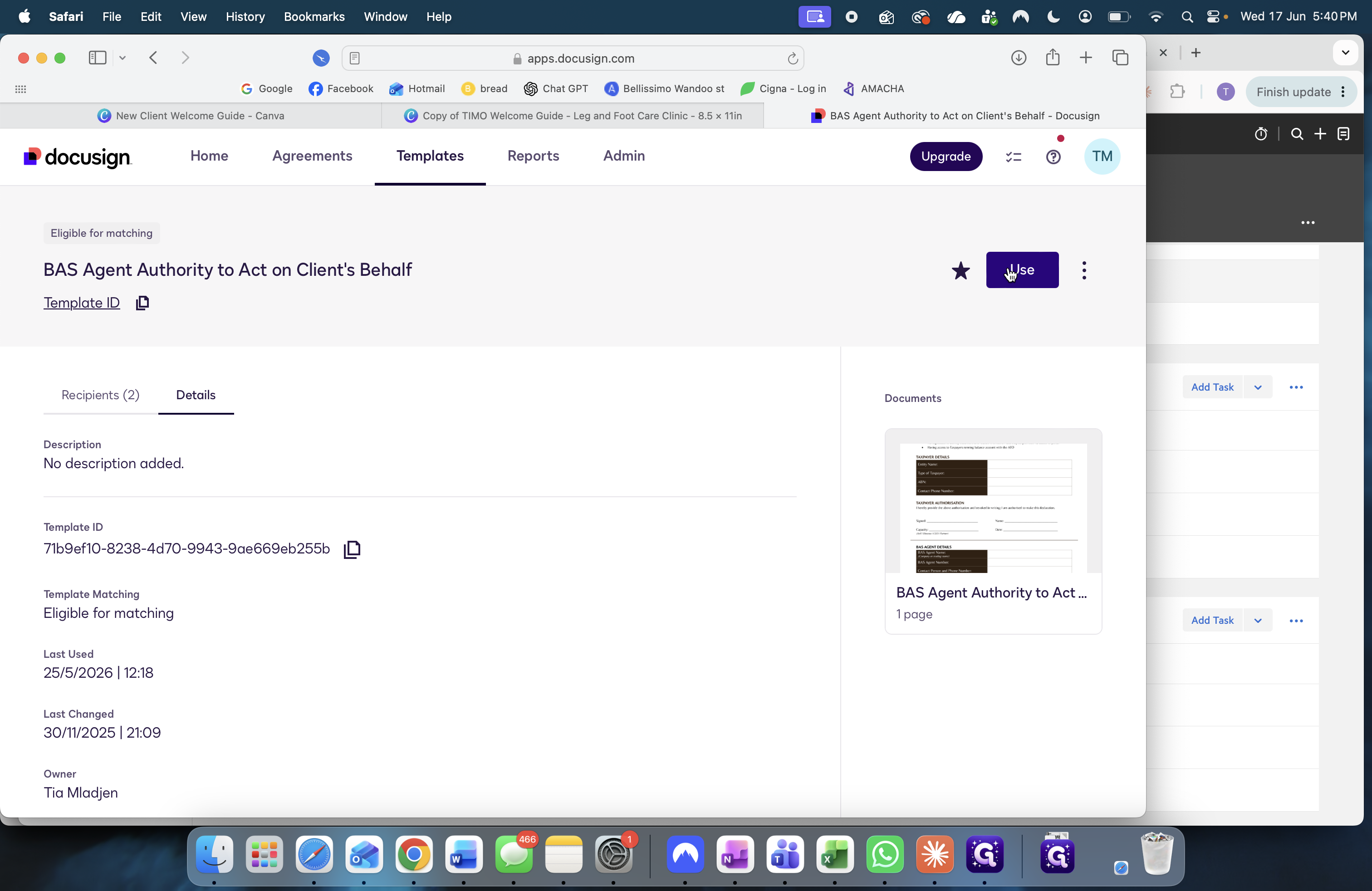Image resolution: width=1372 pixels, height=891 pixels.
Task: Open the three-dot template actions menu
Action: click(x=1084, y=270)
